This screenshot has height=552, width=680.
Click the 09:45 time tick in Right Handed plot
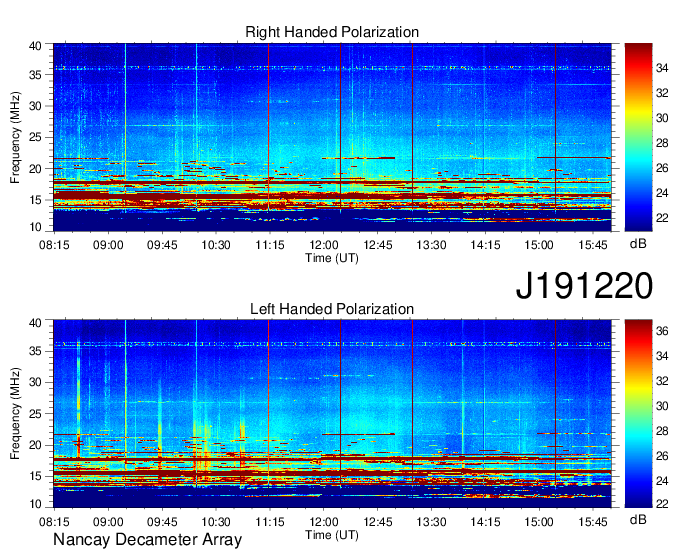(162, 245)
